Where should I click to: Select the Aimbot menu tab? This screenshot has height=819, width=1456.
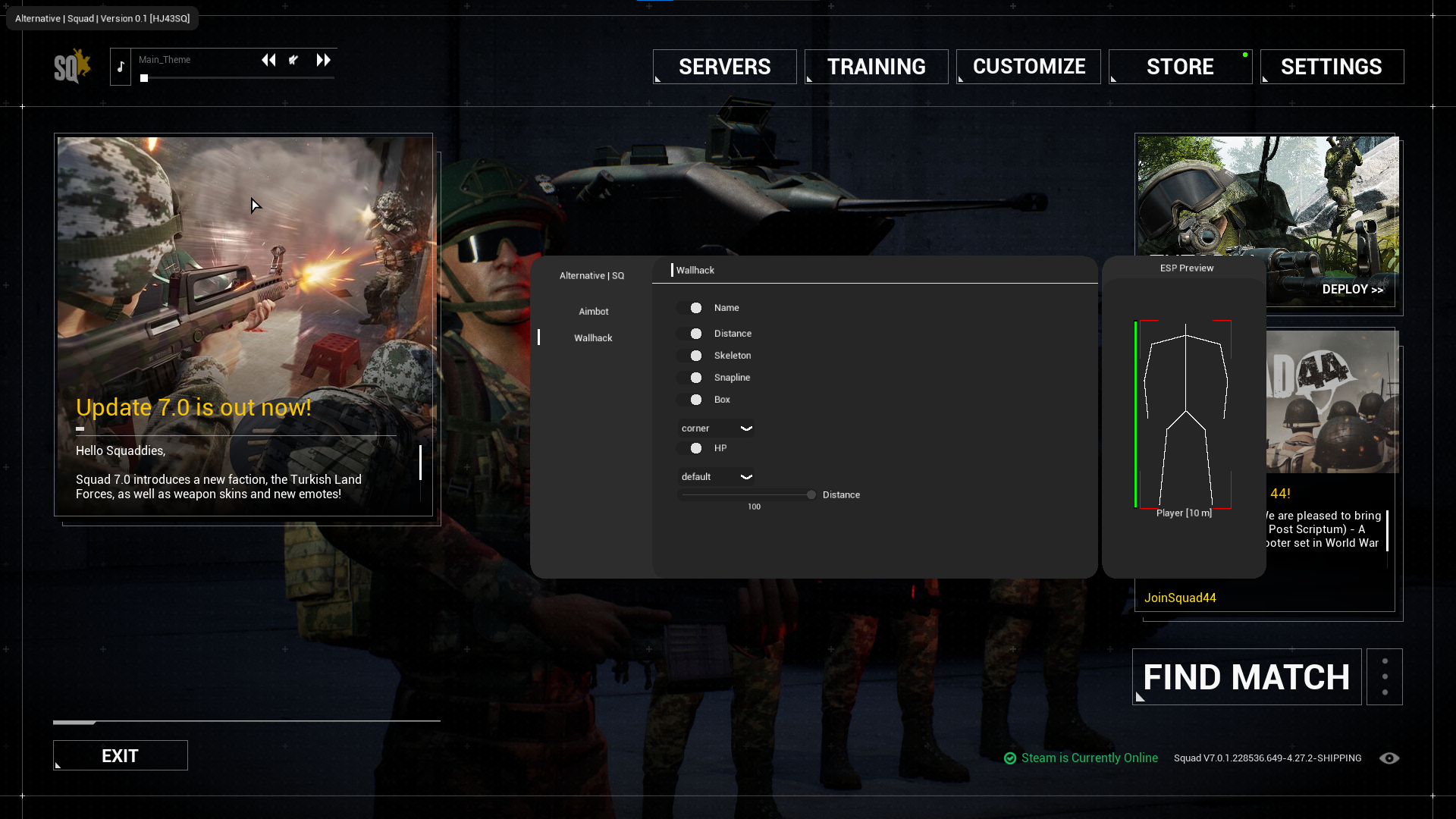coord(593,311)
